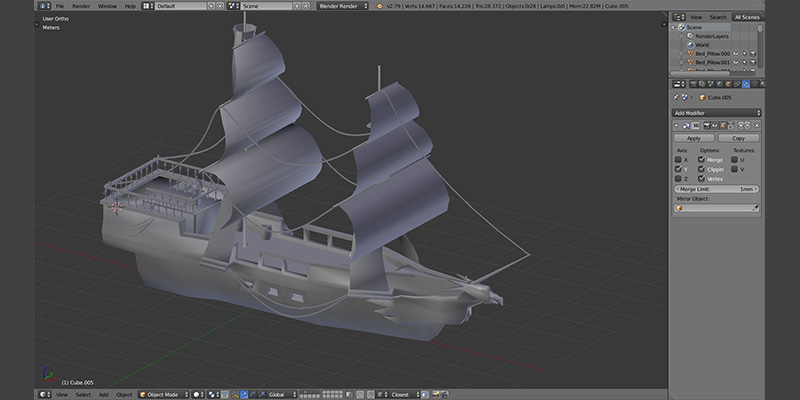The image size is (800, 400).
Task: Move modifier up in the stack
Action: [741, 125]
